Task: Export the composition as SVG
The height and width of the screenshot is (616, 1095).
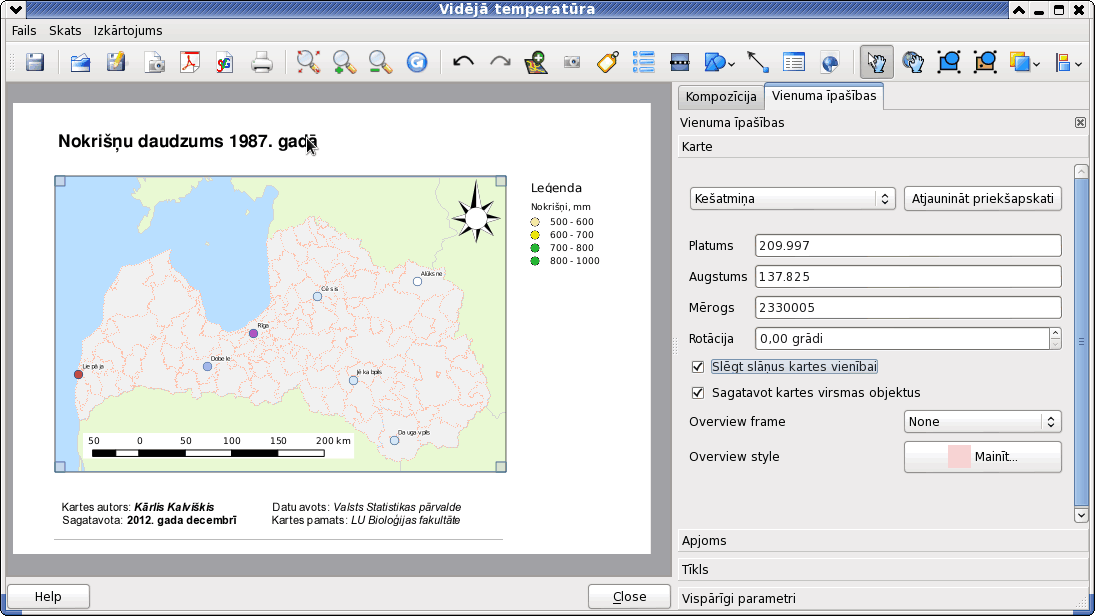Action: (225, 62)
